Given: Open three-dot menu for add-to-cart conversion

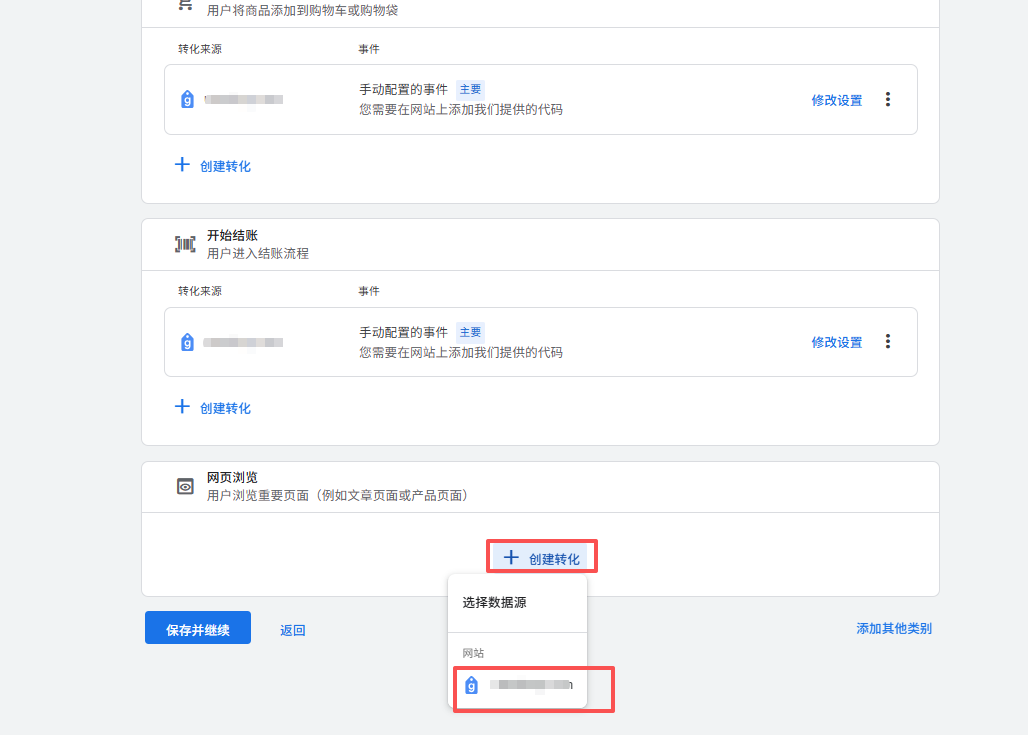Looking at the screenshot, I should pyautogui.click(x=887, y=99).
